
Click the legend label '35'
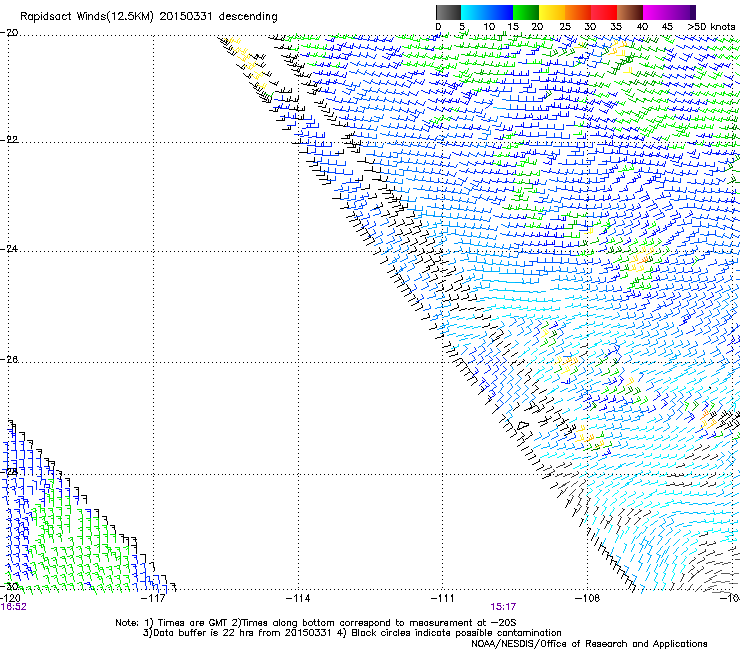click(x=616, y=27)
